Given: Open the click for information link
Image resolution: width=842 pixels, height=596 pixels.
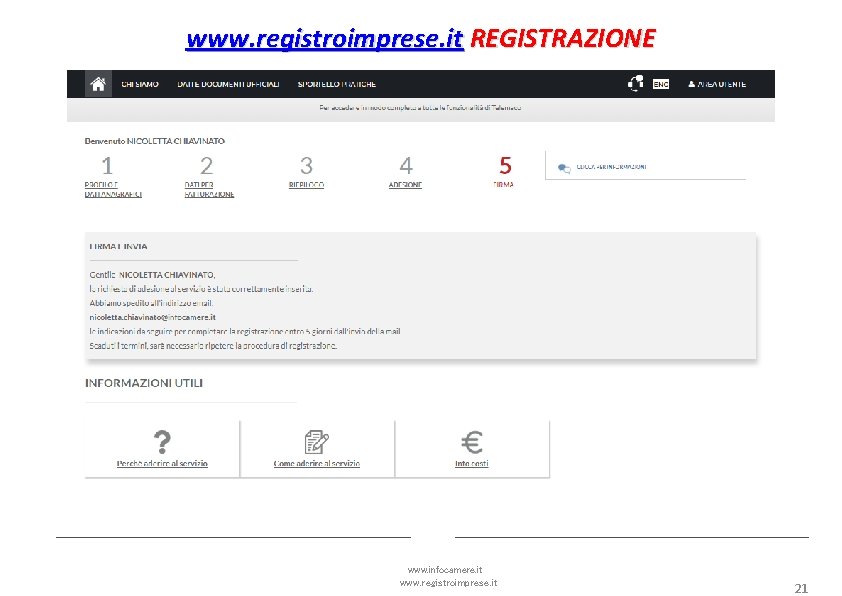Looking at the screenshot, I should coord(612,167).
